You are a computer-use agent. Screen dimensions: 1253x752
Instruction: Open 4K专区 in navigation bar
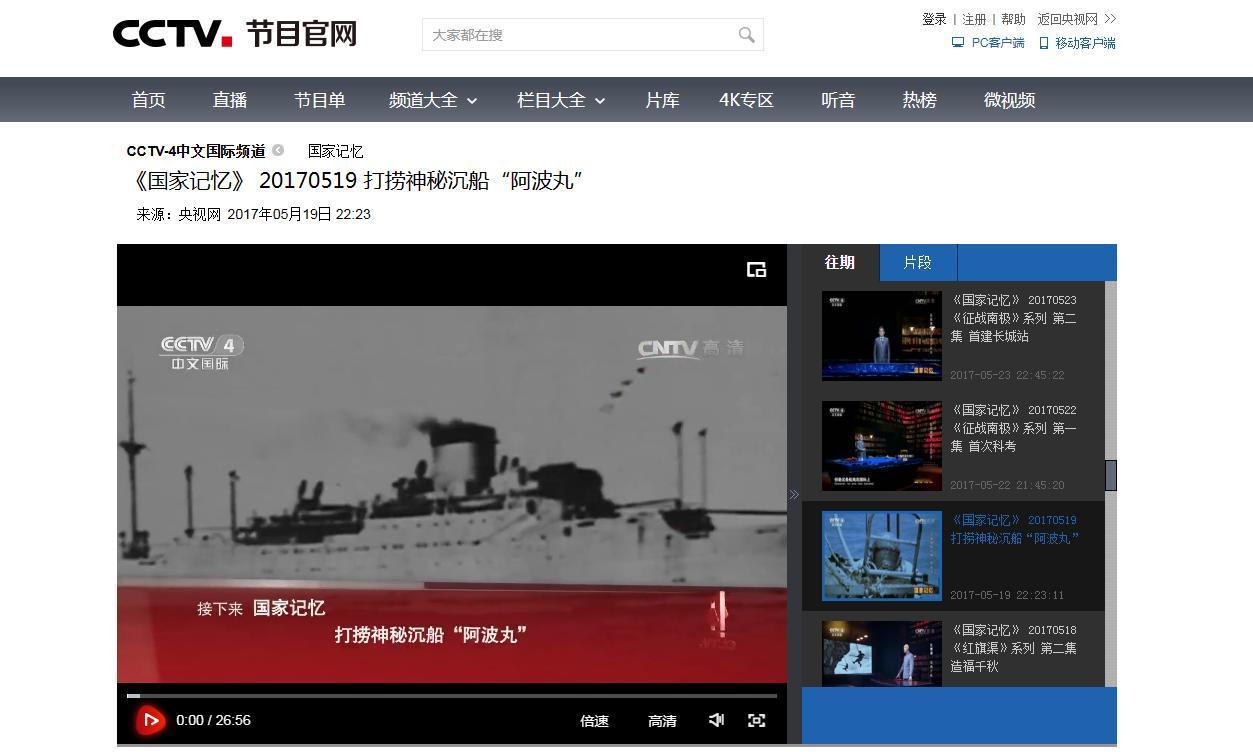click(x=747, y=100)
